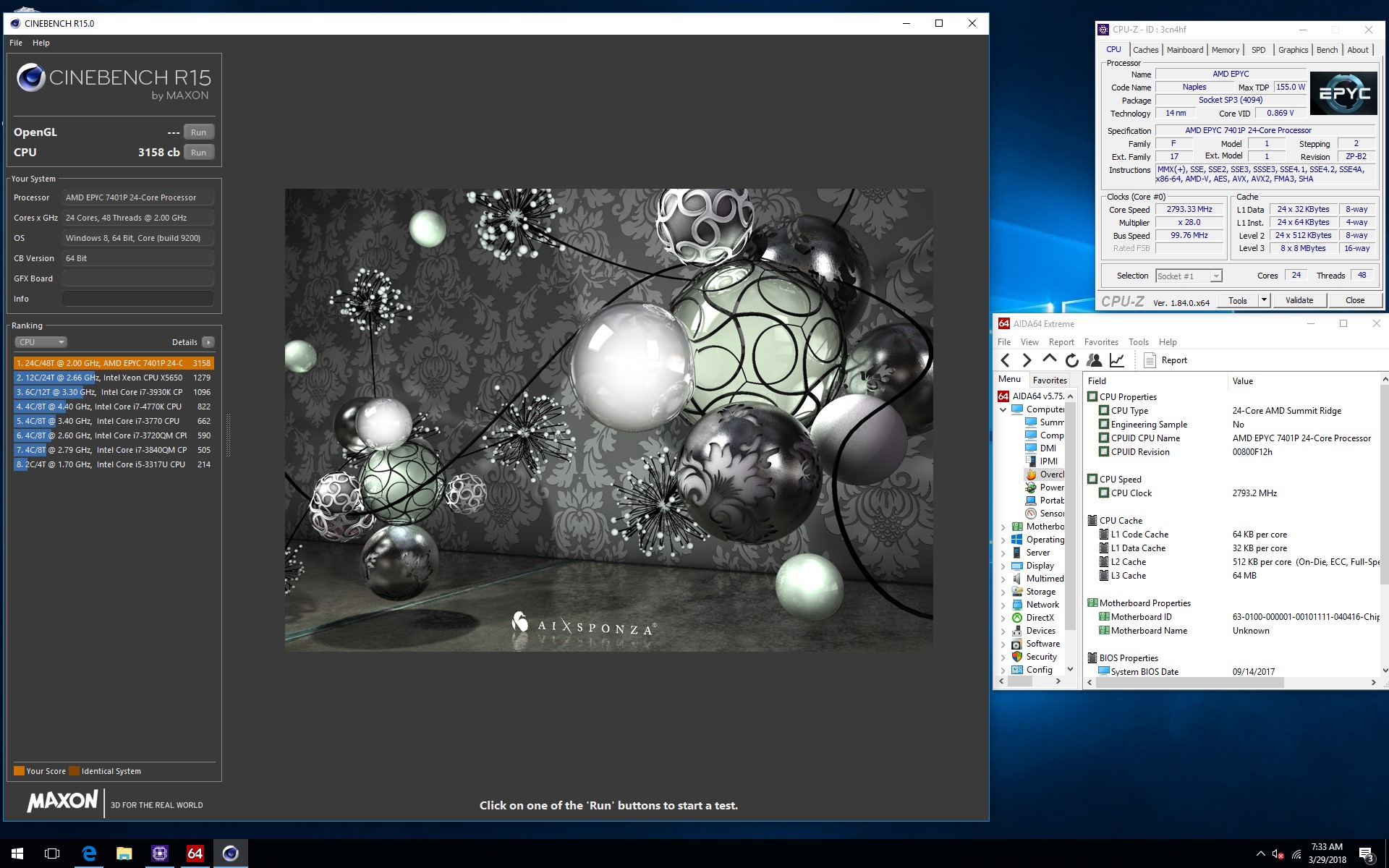The image size is (1389, 868).
Task: Open the Favorites menu in AIDA64
Action: click(1101, 342)
